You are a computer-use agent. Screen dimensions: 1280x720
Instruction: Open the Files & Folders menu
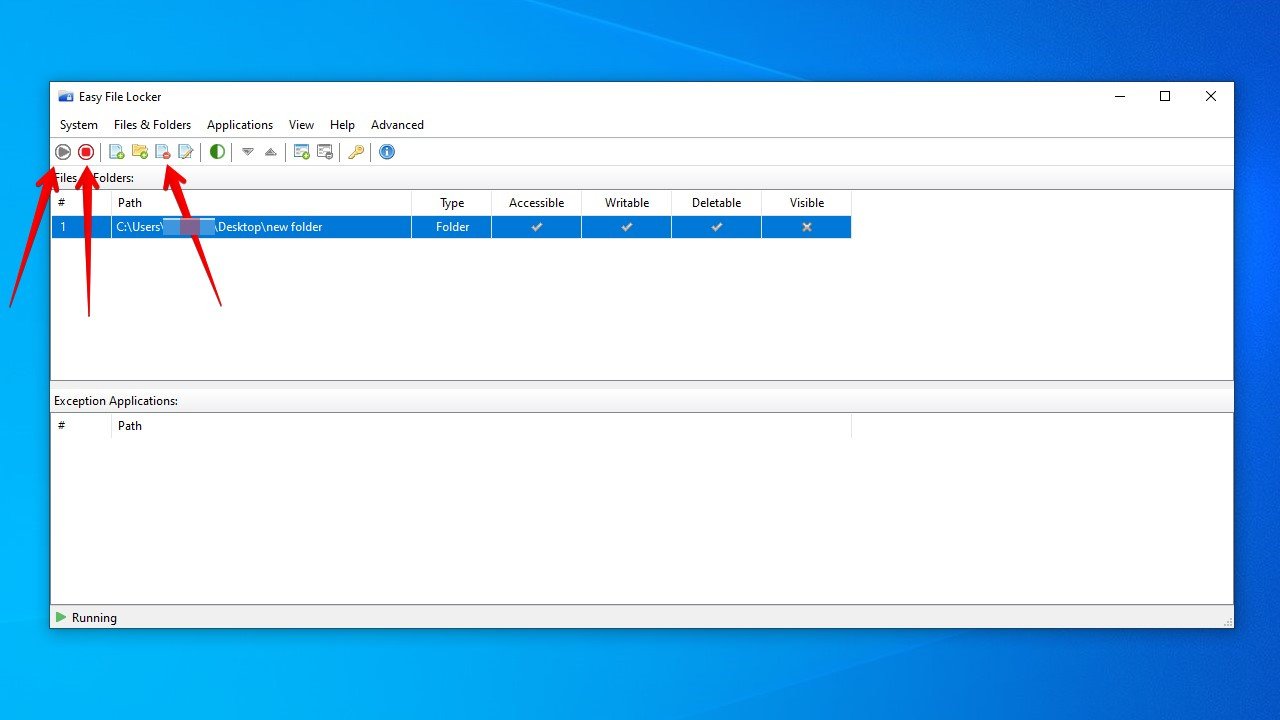tap(152, 125)
